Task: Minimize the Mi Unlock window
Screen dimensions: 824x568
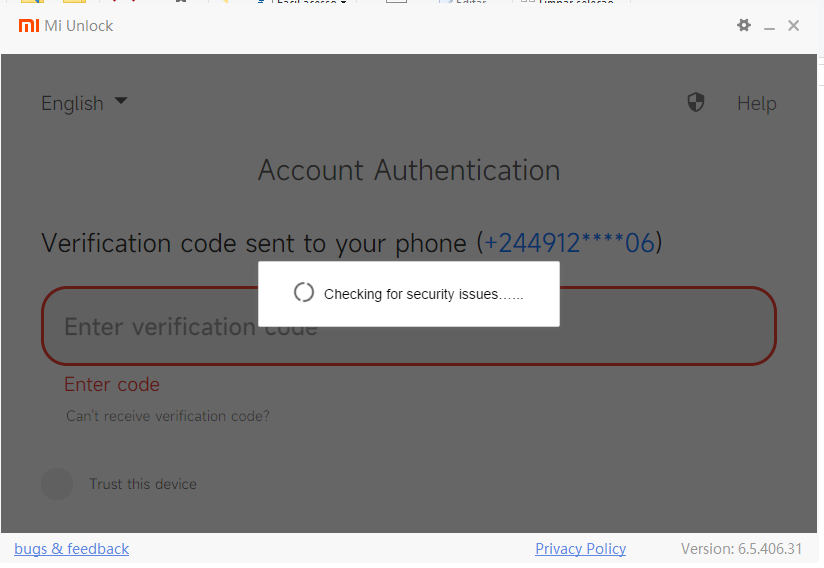Action: pyautogui.click(x=769, y=26)
